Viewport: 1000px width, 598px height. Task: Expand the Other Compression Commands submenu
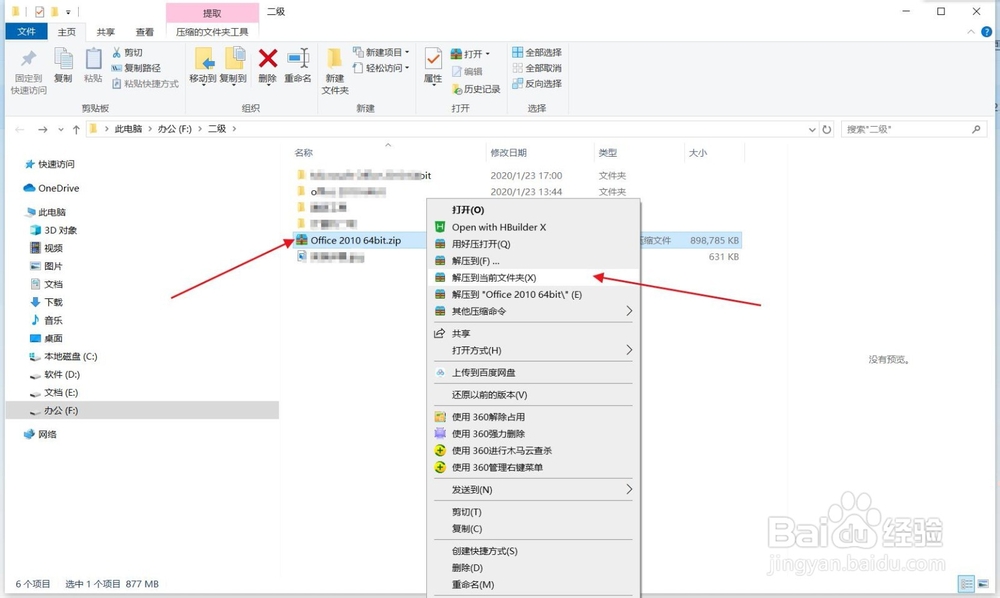pyautogui.click(x=629, y=310)
